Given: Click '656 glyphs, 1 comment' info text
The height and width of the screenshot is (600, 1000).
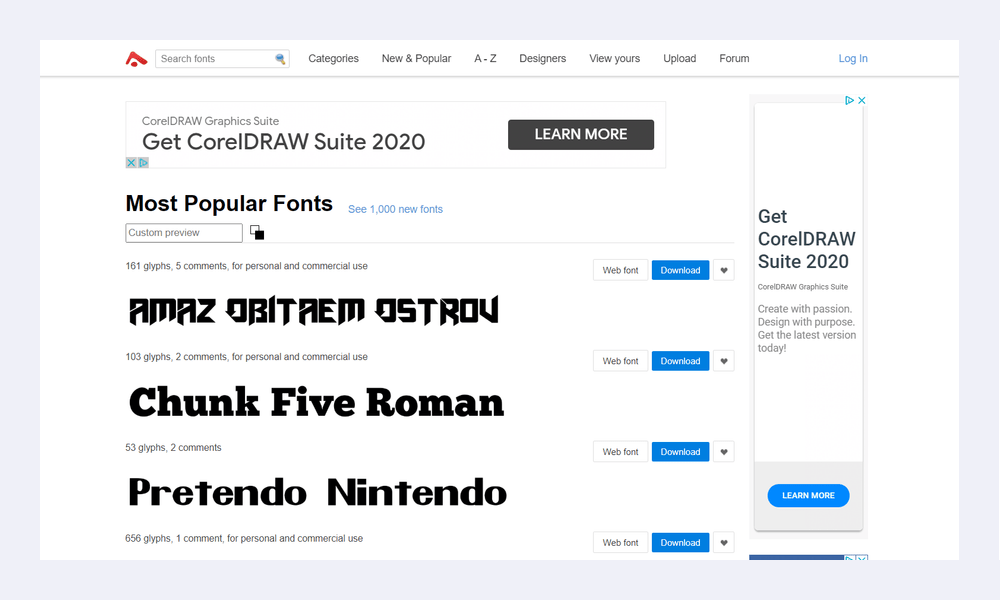Looking at the screenshot, I should point(244,539).
